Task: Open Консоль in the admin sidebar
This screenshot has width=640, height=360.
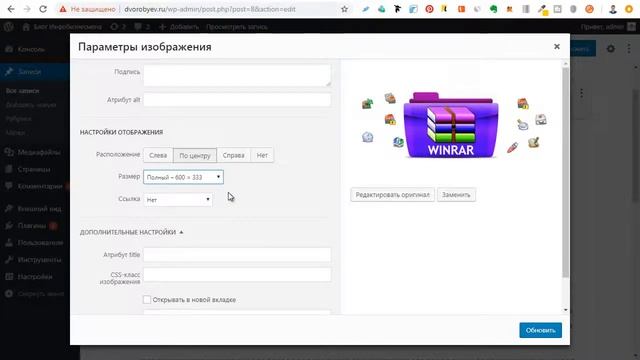Action: point(31,49)
